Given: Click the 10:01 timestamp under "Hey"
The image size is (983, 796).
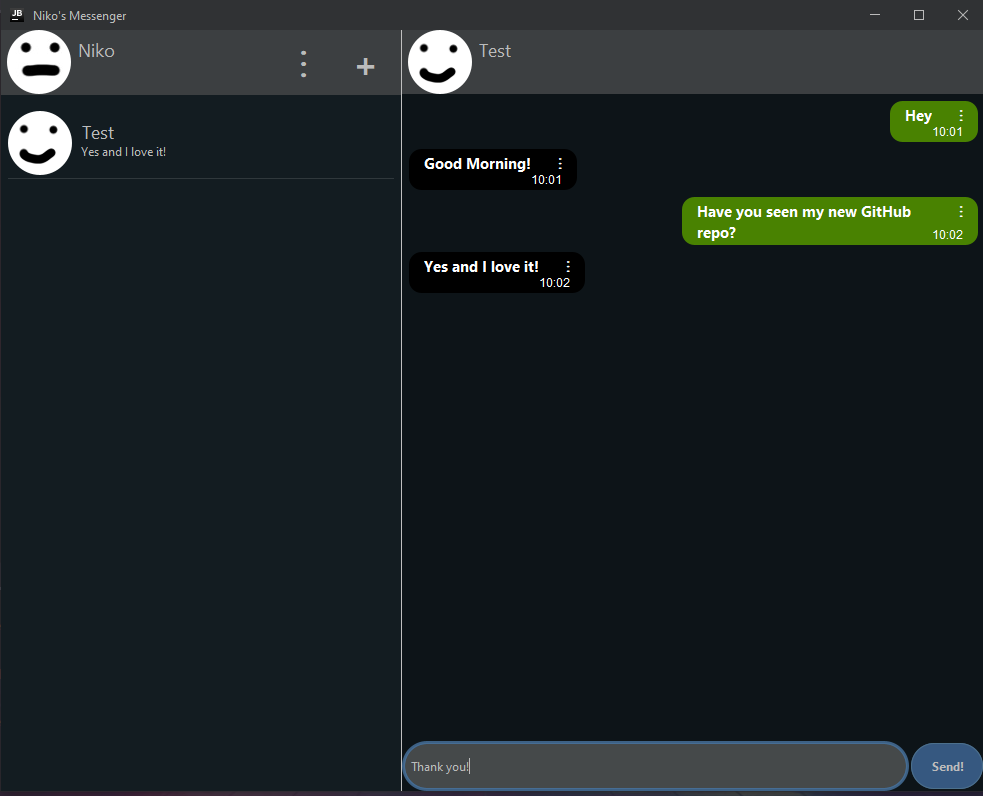Looking at the screenshot, I should (x=947, y=132).
